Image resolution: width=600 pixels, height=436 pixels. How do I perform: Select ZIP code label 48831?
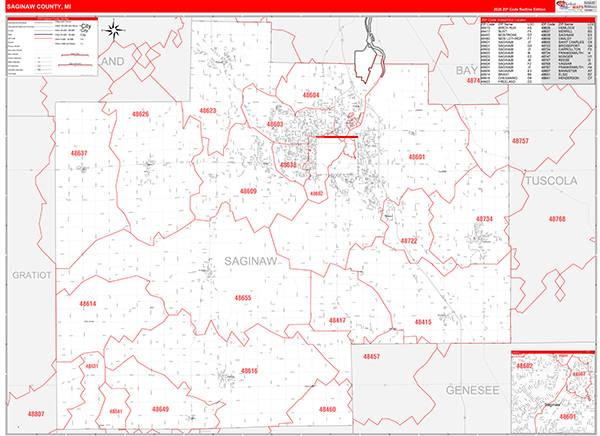click(92, 366)
